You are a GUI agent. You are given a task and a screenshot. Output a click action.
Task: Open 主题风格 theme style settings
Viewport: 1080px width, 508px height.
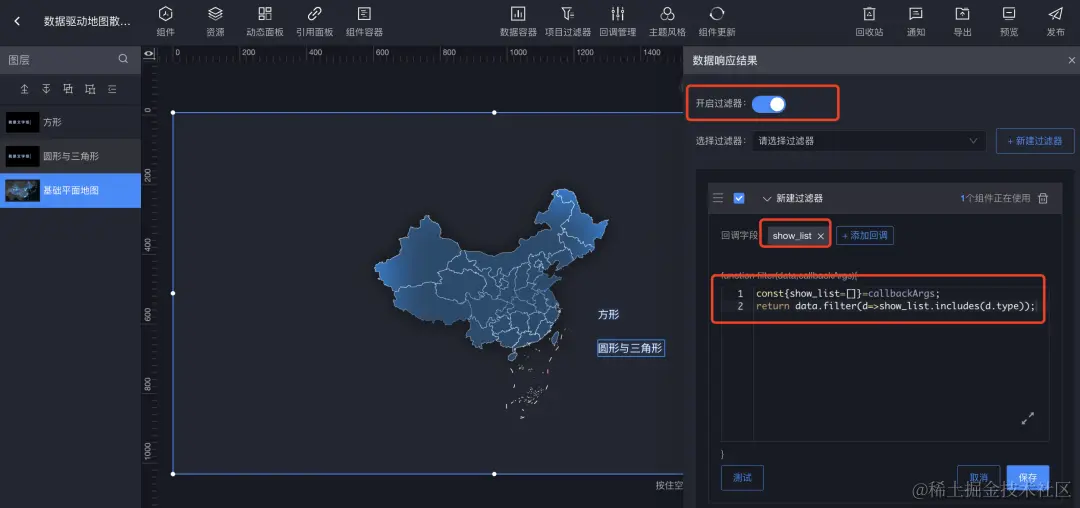pyautogui.click(x=667, y=21)
